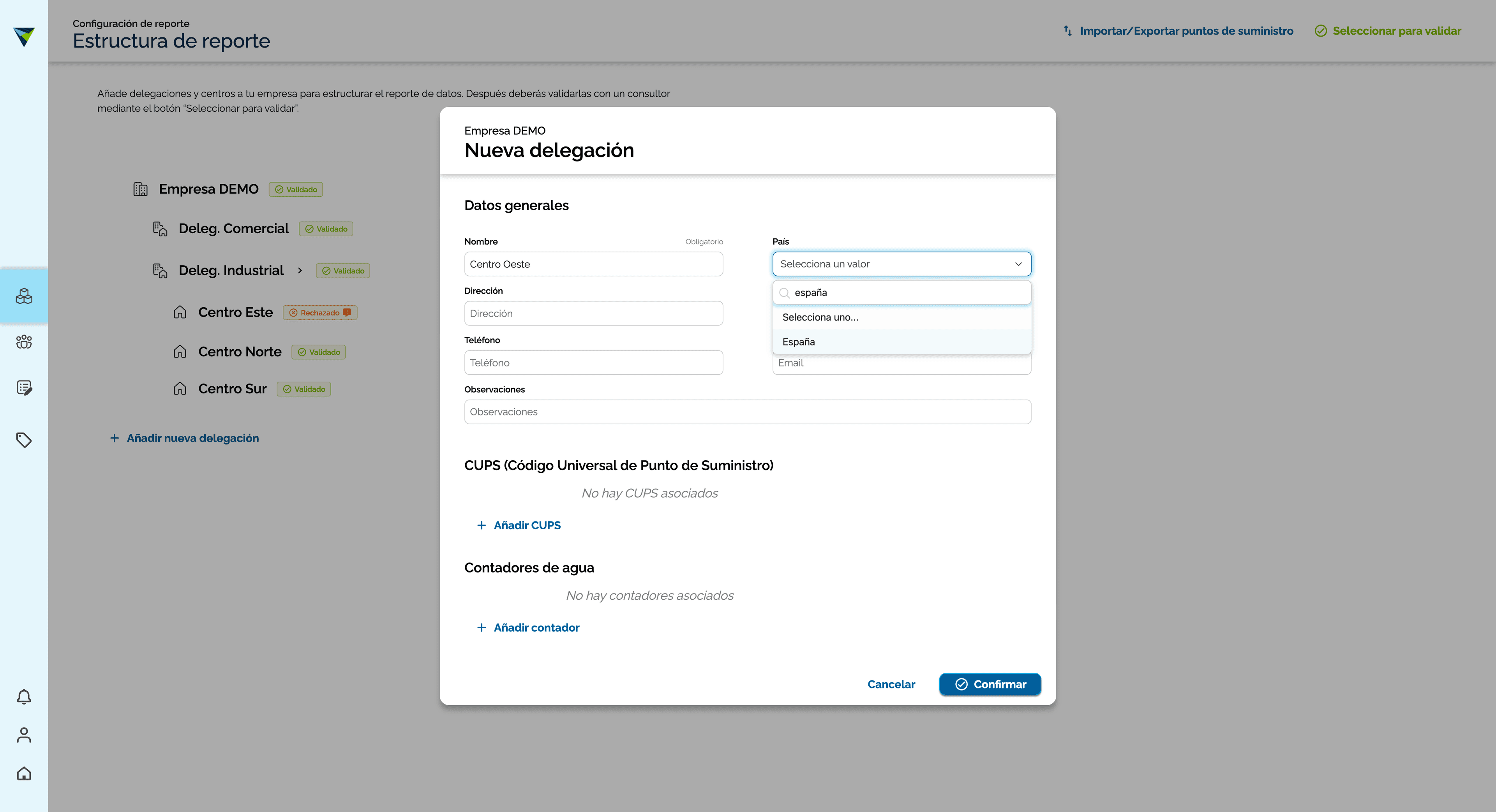Focus the country search box
The height and width of the screenshot is (812, 1496).
(x=901, y=292)
